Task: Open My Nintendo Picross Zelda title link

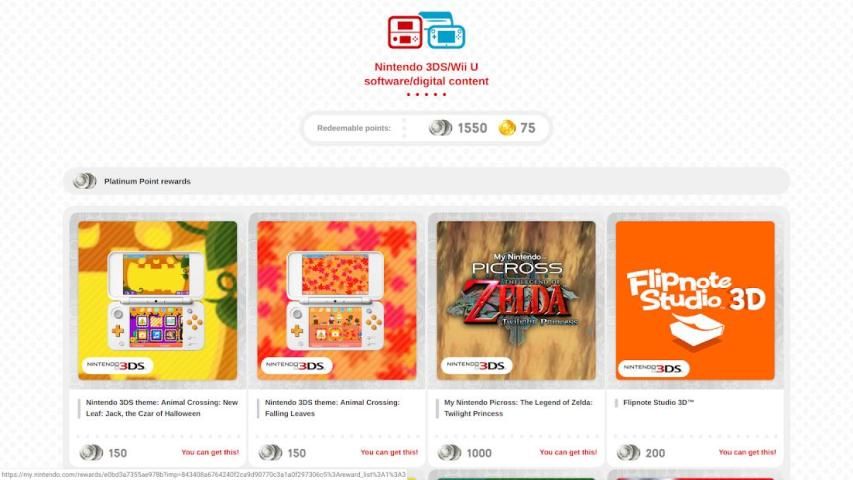Action: pos(518,408)
